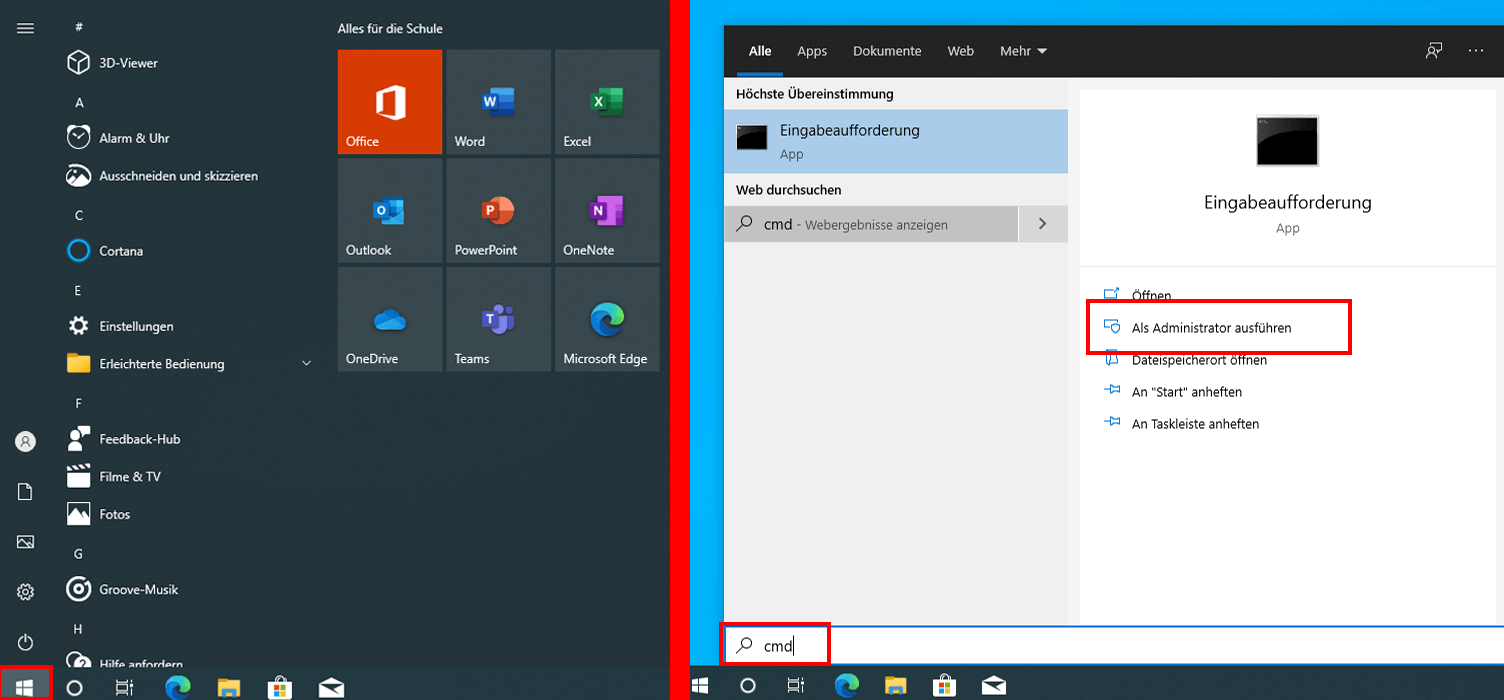Select An Taskleiste anheften option
Screen dimensions: 1504x700
coord(1194,424)
